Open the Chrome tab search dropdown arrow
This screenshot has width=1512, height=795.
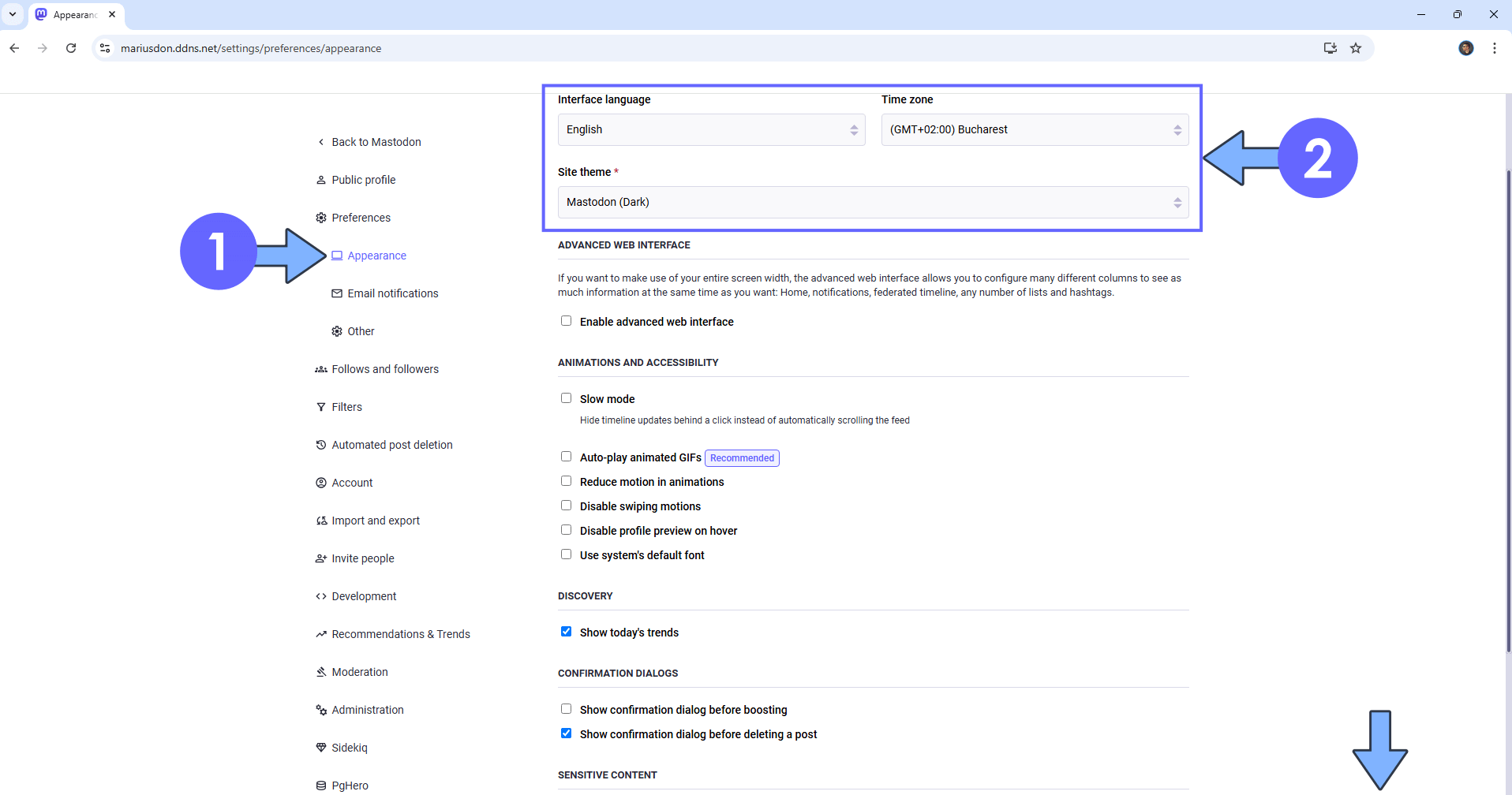(13, 14)
